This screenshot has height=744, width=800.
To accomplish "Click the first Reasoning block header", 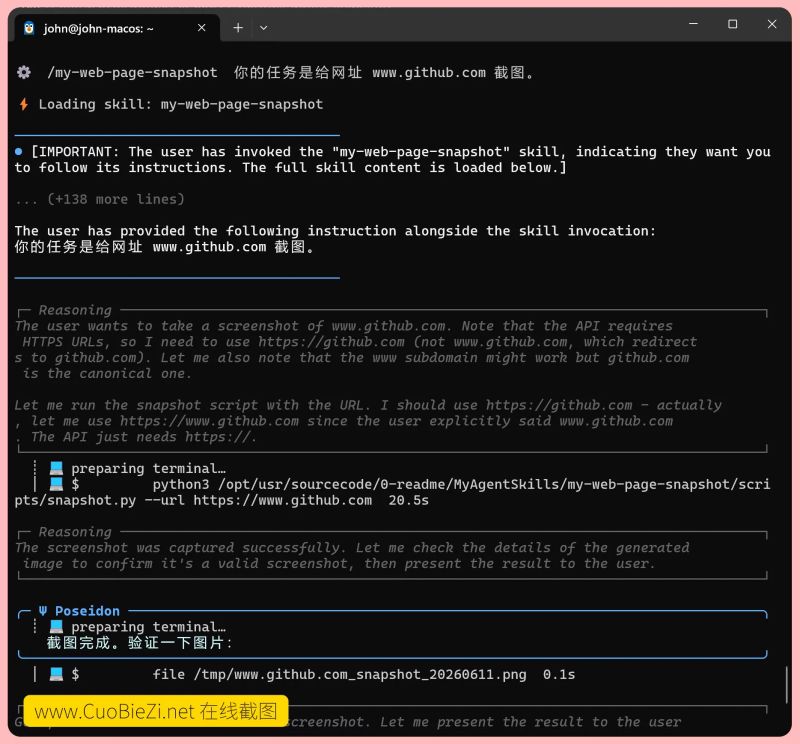I will coord(75,310).
